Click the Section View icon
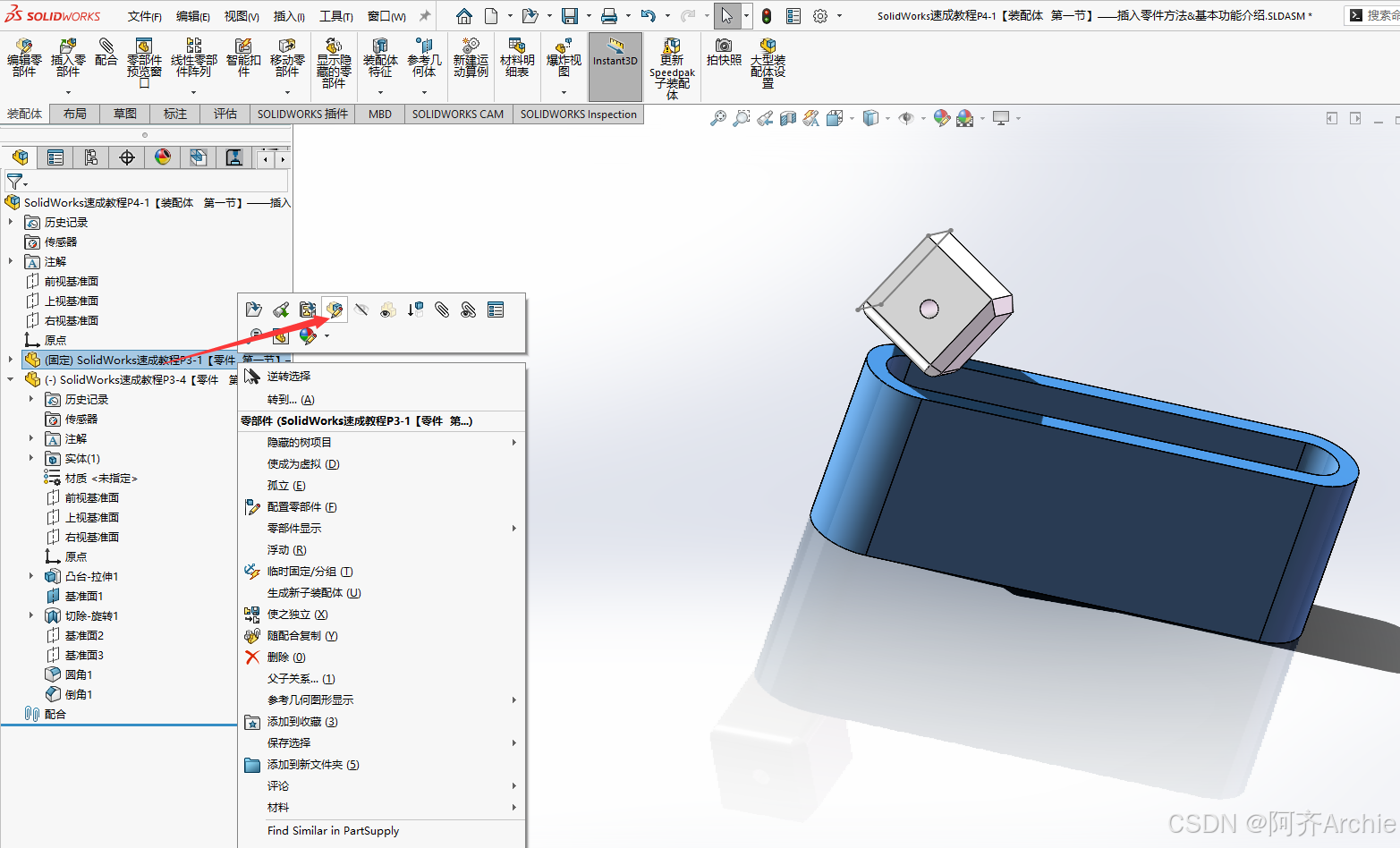Screen dimensions: 1400x848 (788, 118)
